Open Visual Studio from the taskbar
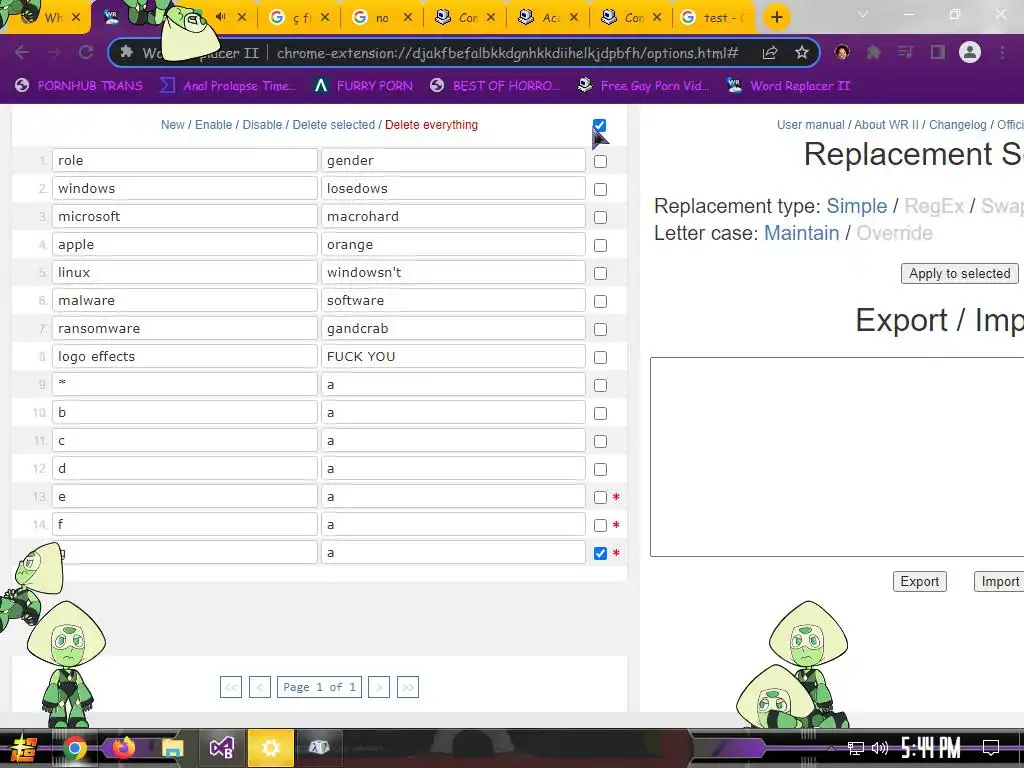 coord(221,748)
